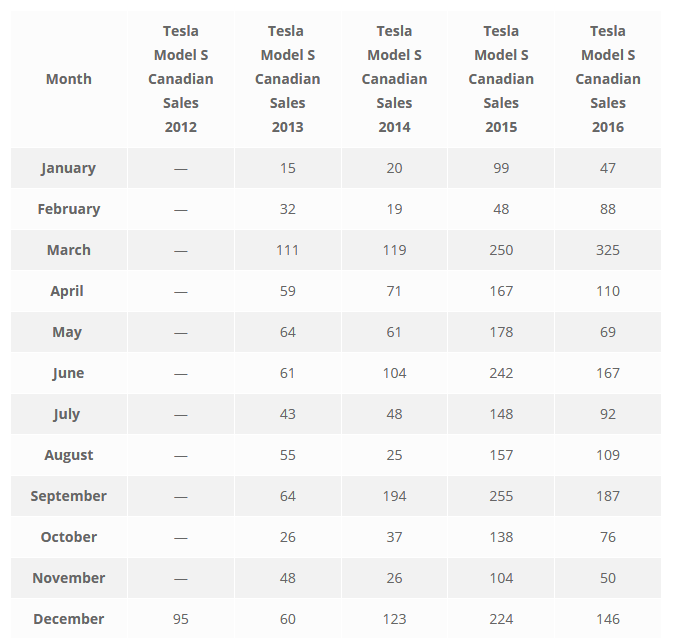Select the February 2016 value 88
The height and width of the screenshot is (638, 674).
pos(608,209)
